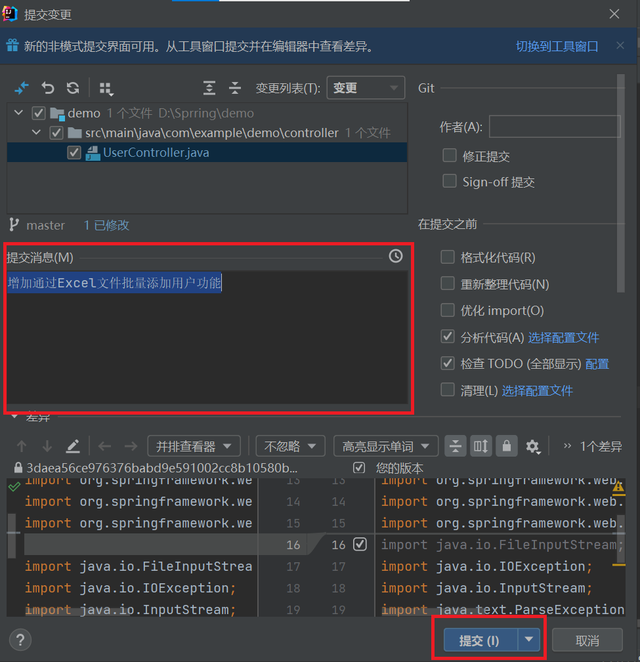Enable 重新整理代码(N) checkbox

[x=447, y=283]
